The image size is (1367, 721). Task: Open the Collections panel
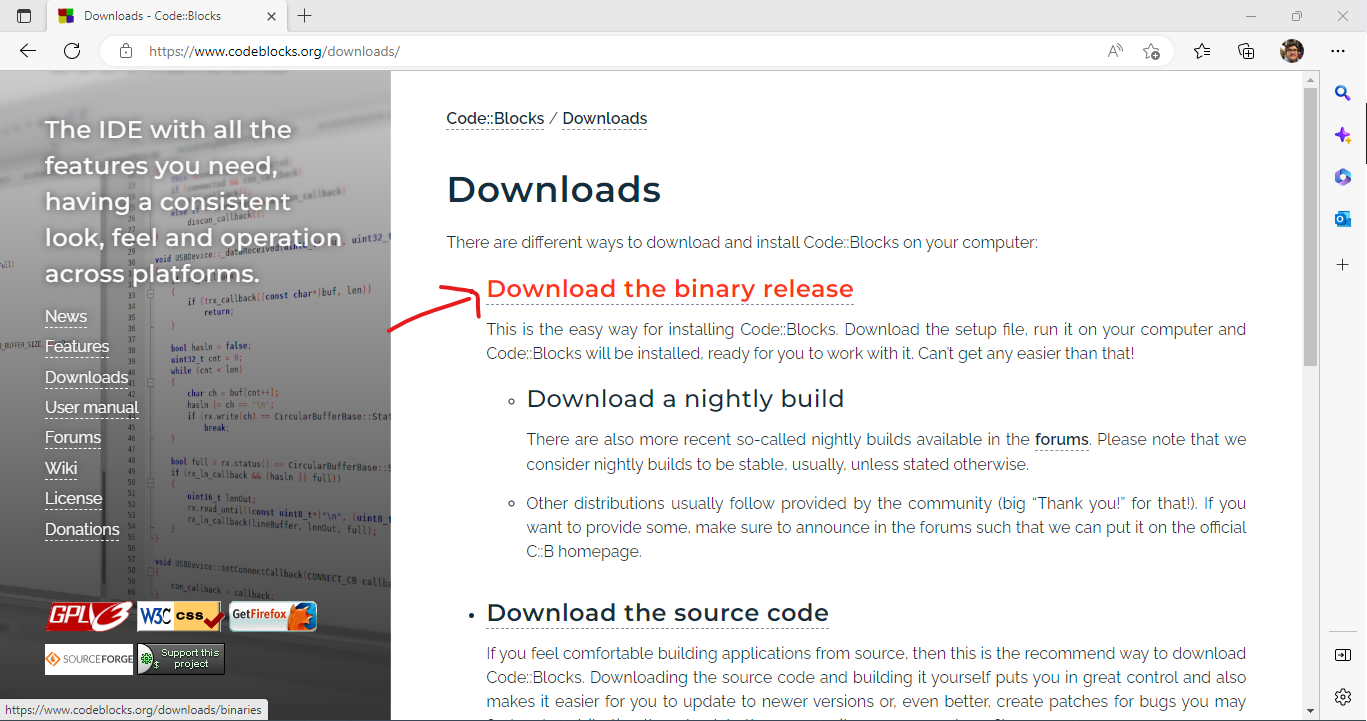pyautogui.click(x=1246, y=51)
